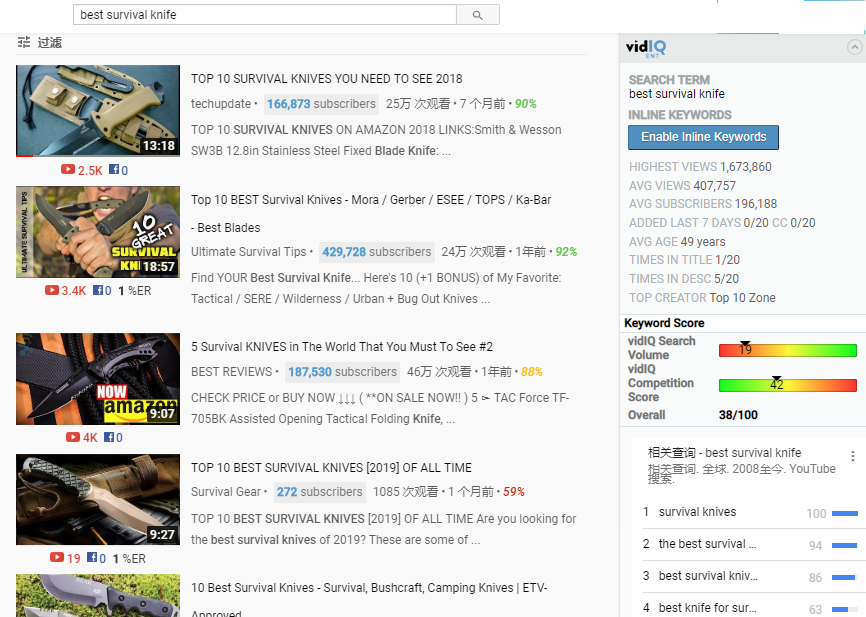
Task: Click TOP CREATOR Top 10 Zone
Action: [702, 298]
